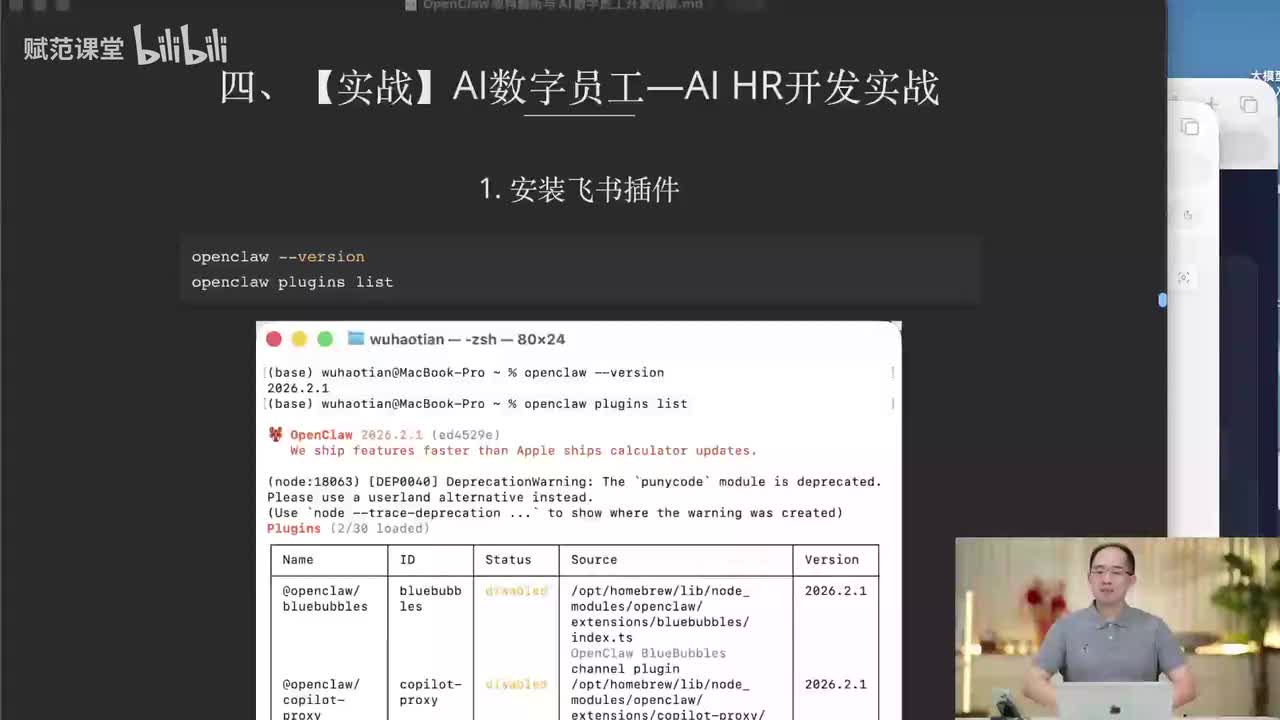Screen dimensions: 1280x720
Task: Click the code line "openclaw plugins list" in the code block
Action: [x=292, y=282]
